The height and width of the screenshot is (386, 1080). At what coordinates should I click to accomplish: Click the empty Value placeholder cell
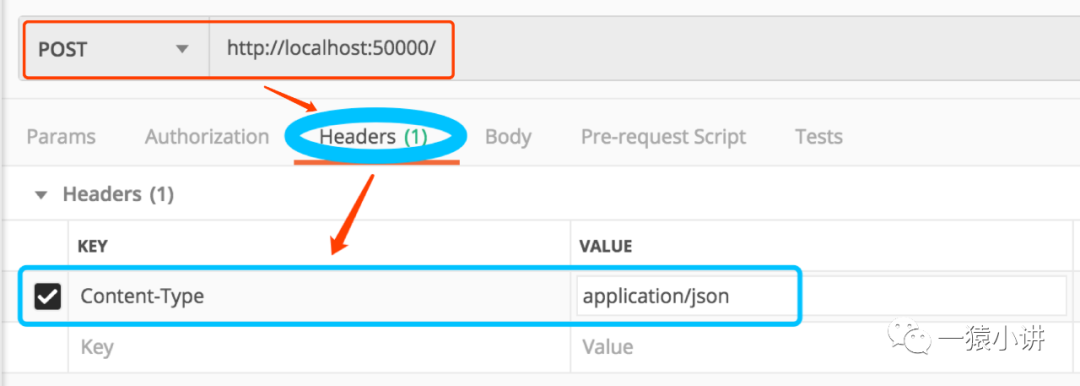(821, 346)
